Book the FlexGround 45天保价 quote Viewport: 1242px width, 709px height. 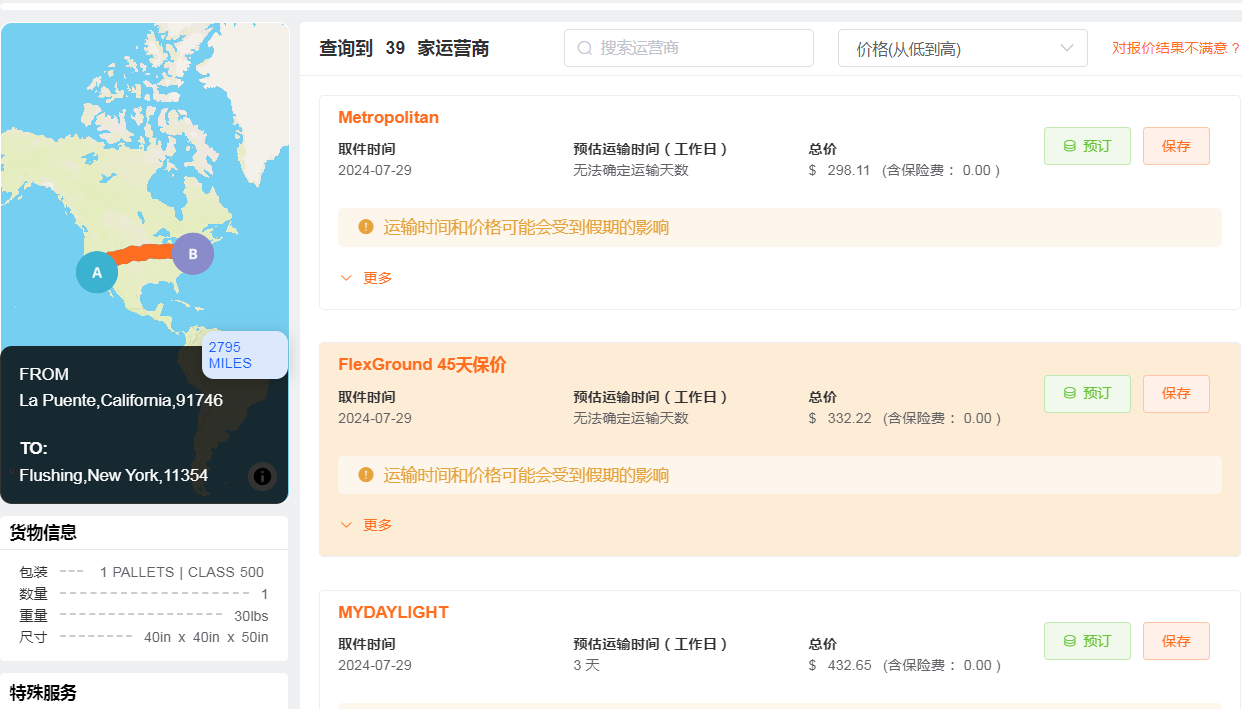pos(1086,394)
